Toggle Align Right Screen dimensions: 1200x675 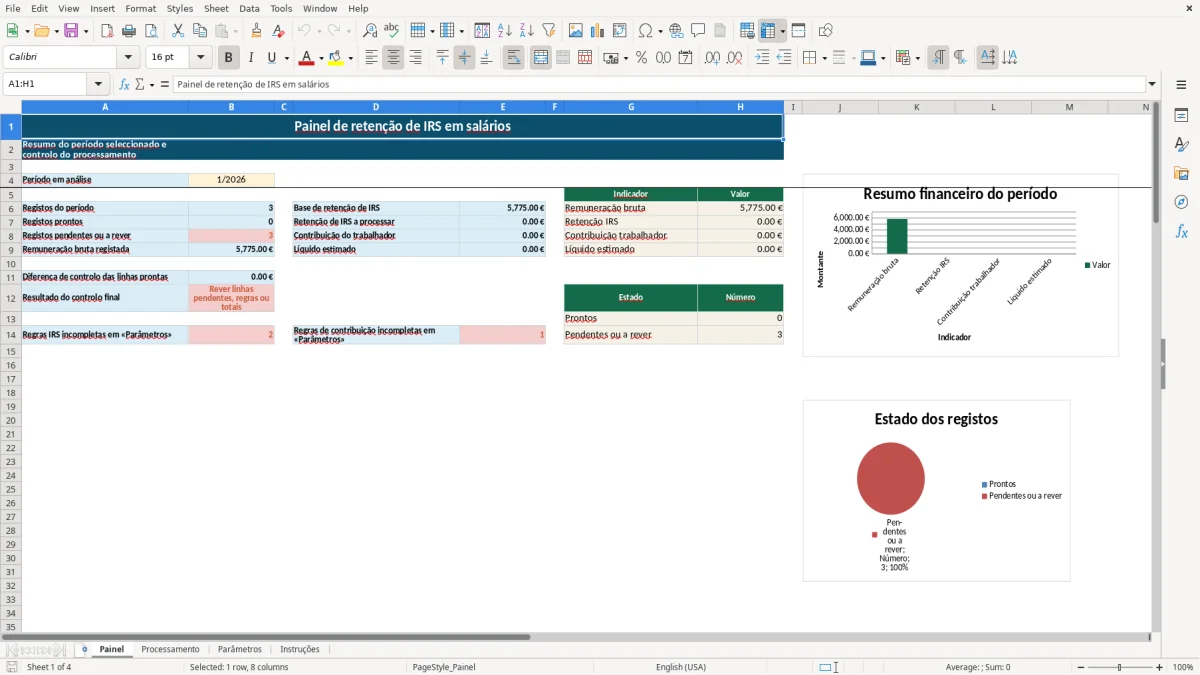pyautogui.click(x=415, y=58)
